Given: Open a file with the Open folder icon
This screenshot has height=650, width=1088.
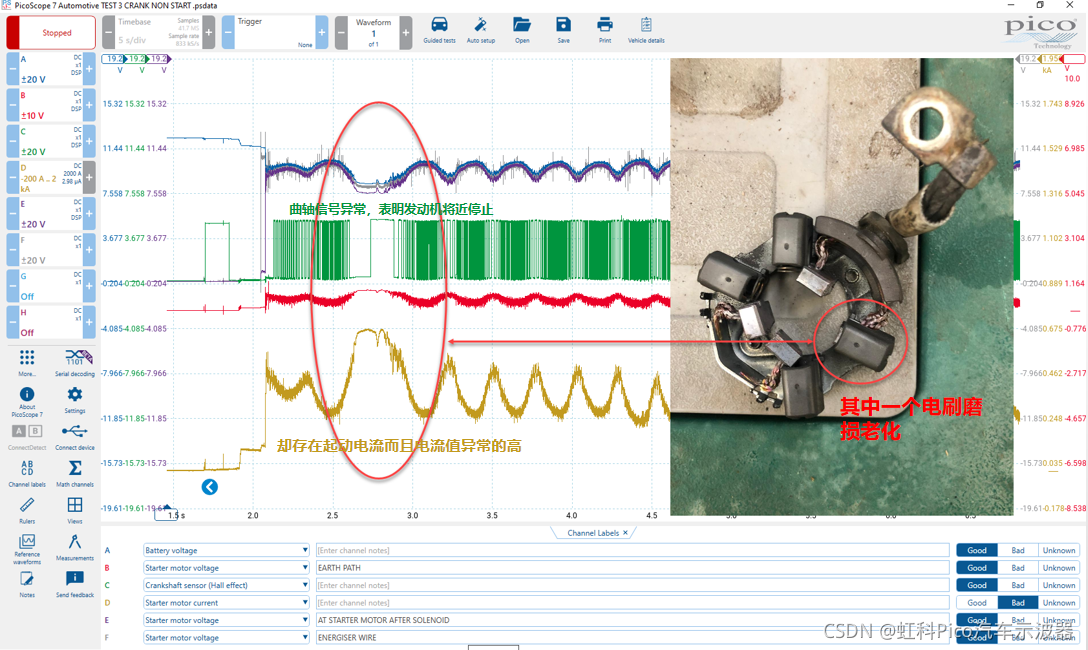Looking at the screenshot, I should point(522,30).
